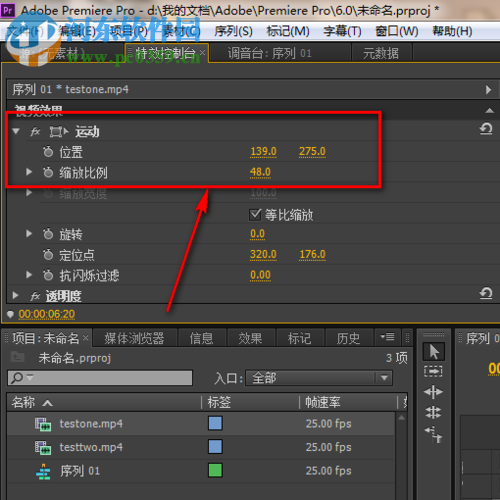Switch to the 元数据 tab
This screenshot has width=500, height=500.
[x=381, y=53]
